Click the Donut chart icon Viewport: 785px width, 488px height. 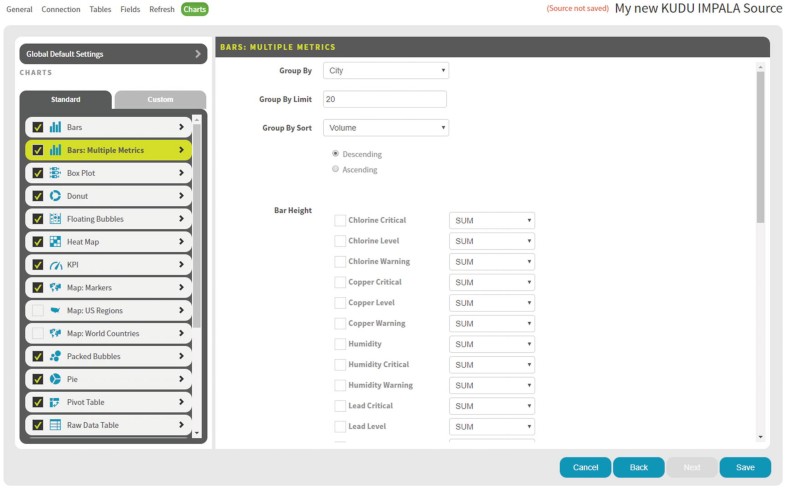click(55, 196)
